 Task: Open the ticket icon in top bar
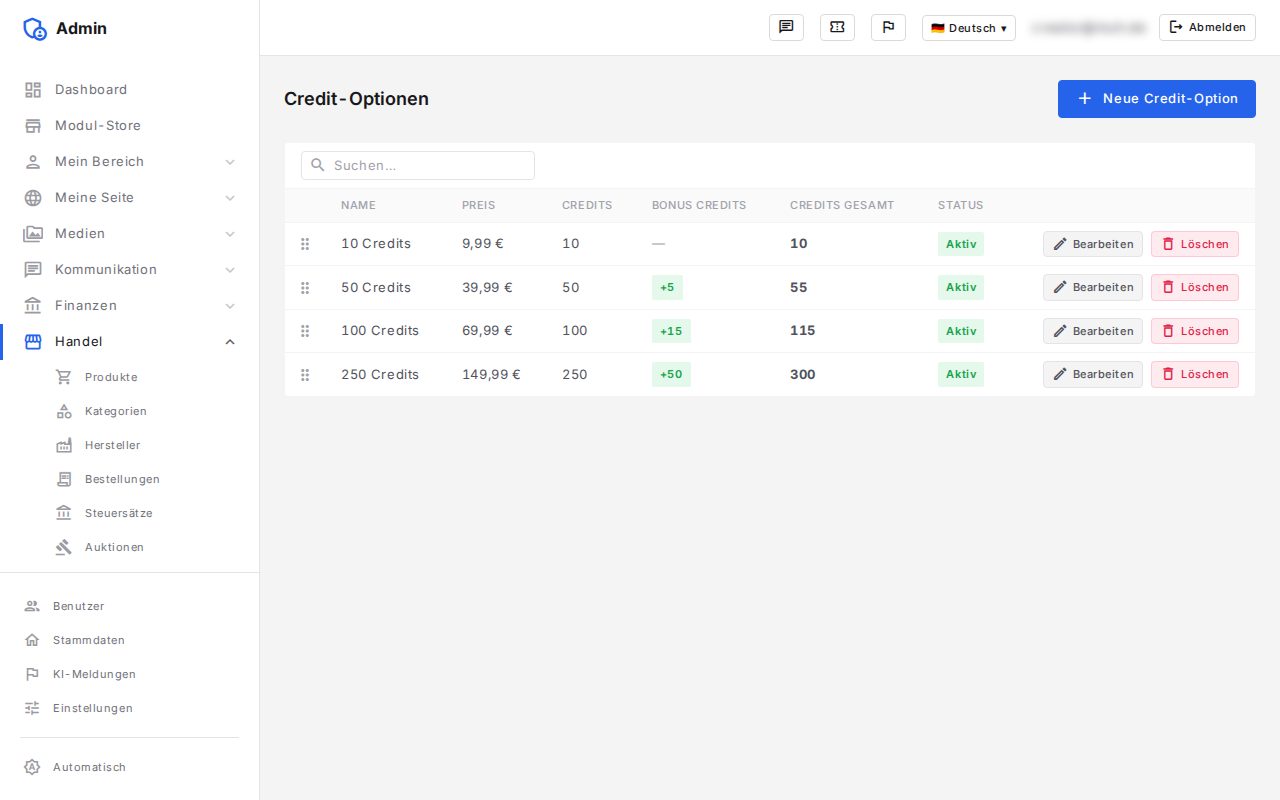(x=837, y=27)
